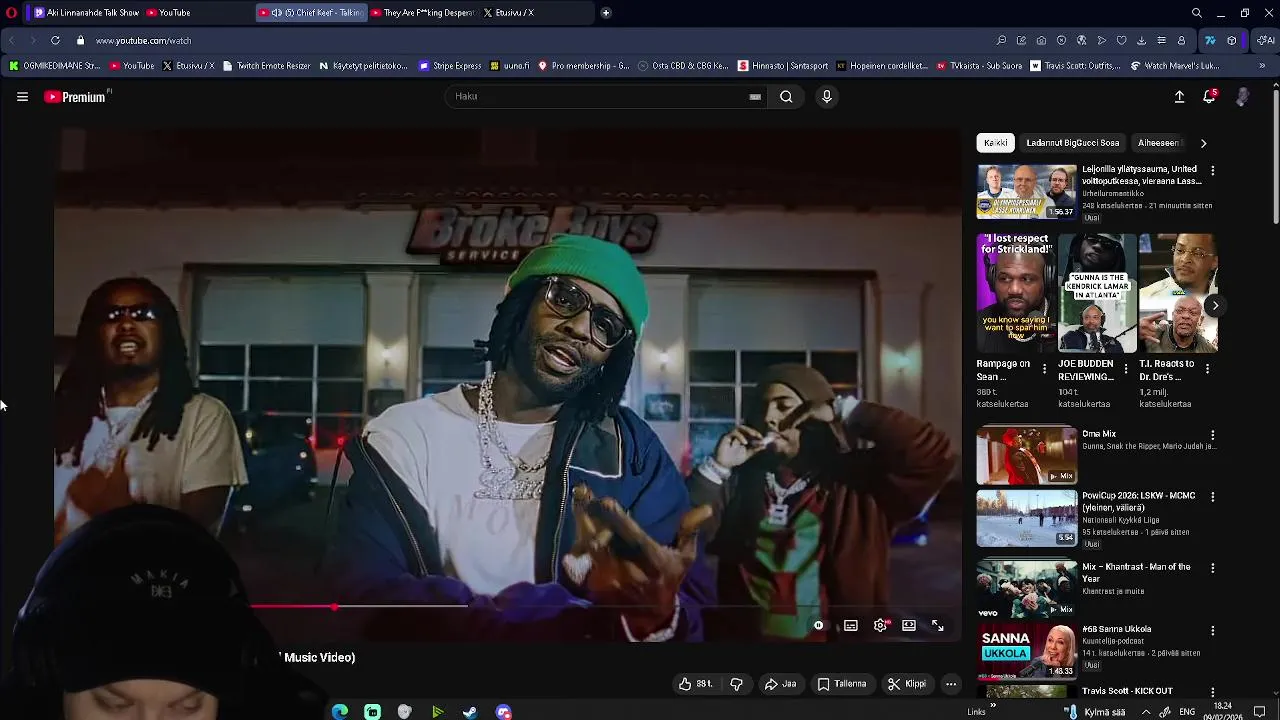Image resolution: width=1280 pixels, height=720 pixels.
Task: Save video with Tallenna button
Action: [842, 684]
